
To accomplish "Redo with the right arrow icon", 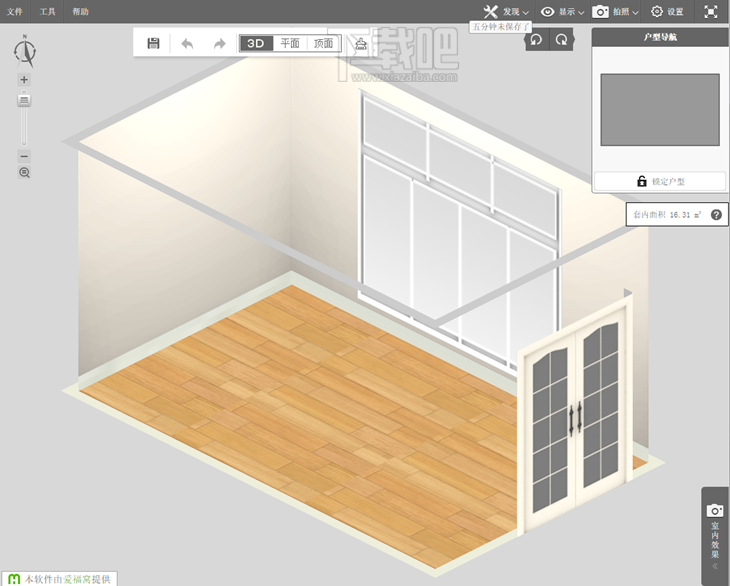I will coord(219,44).
